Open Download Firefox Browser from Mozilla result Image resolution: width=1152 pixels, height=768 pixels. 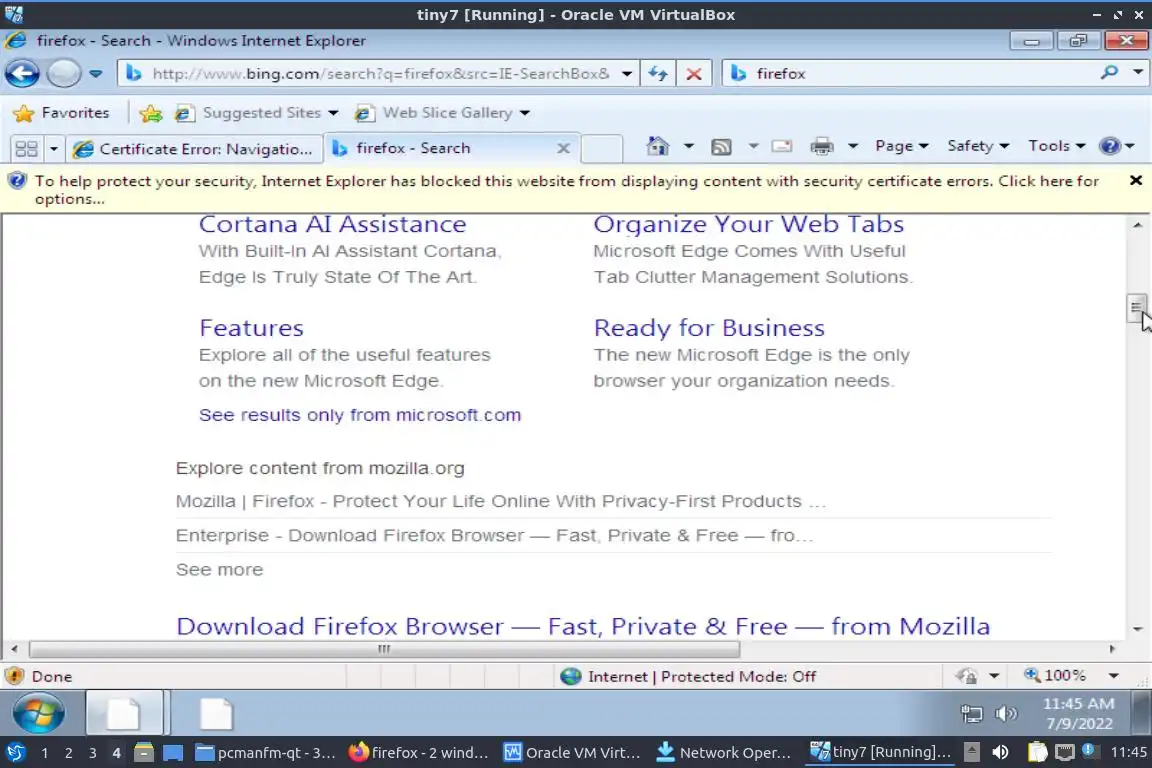click(x=583, y=626)
